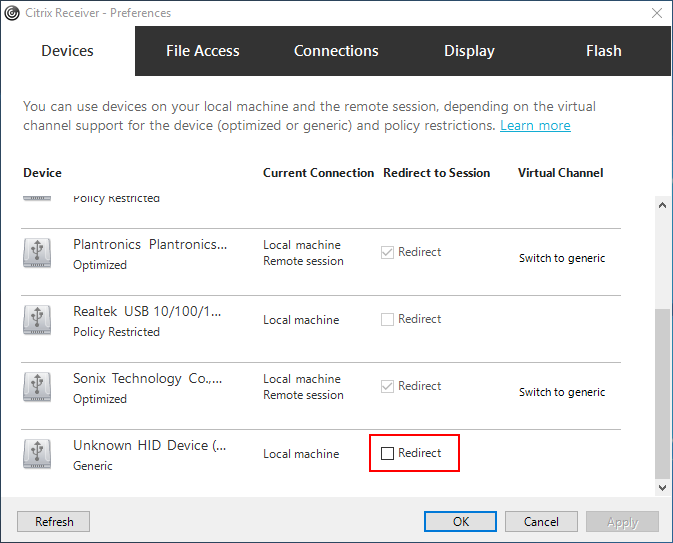Click Remote session text in Sonix row

[x=303, y=395]
